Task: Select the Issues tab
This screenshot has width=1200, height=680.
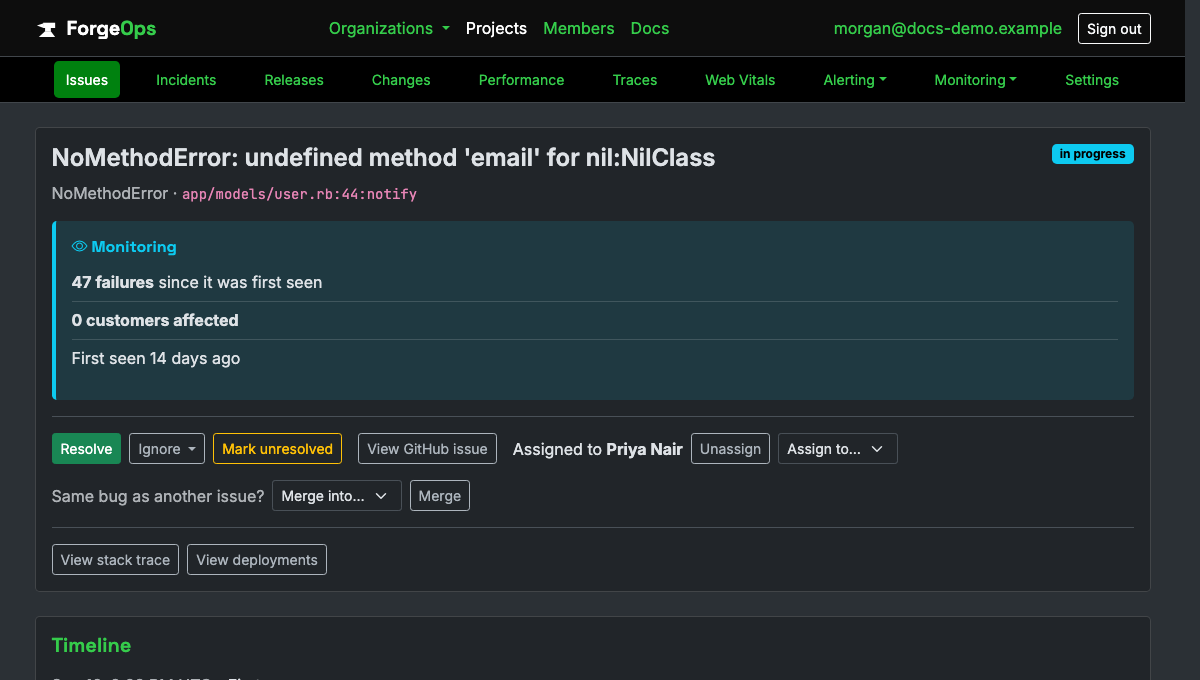Action: pos(87,80)
